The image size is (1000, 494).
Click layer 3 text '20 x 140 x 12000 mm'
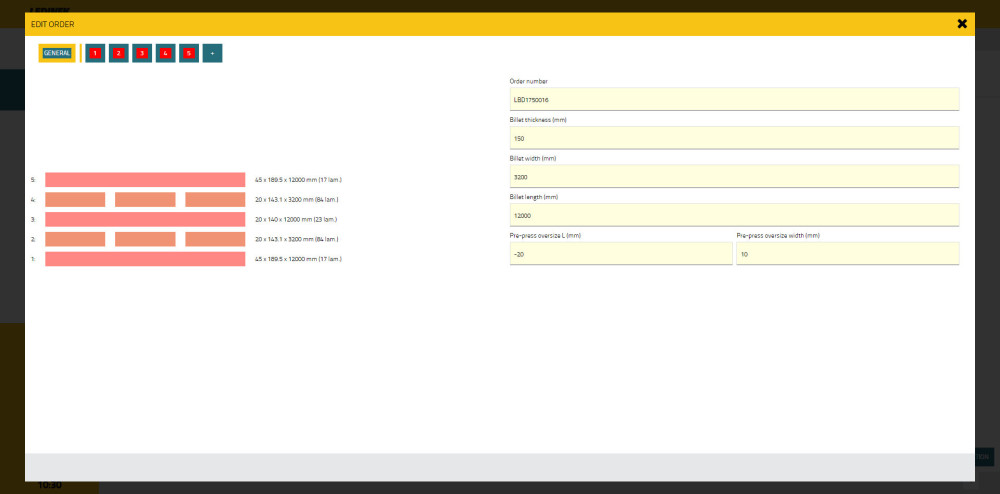[284, 219]
